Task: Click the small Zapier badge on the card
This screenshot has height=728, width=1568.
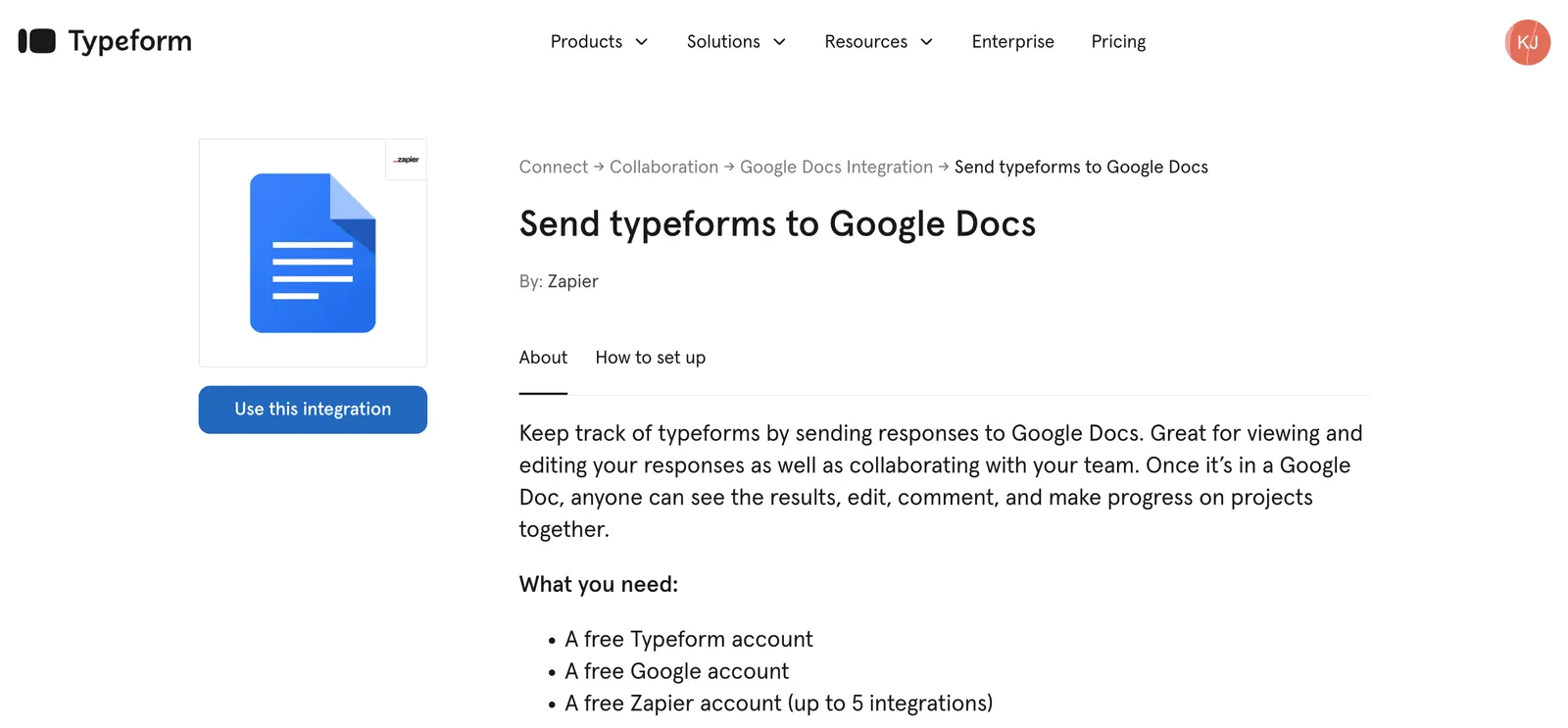Action: point(406,160)
